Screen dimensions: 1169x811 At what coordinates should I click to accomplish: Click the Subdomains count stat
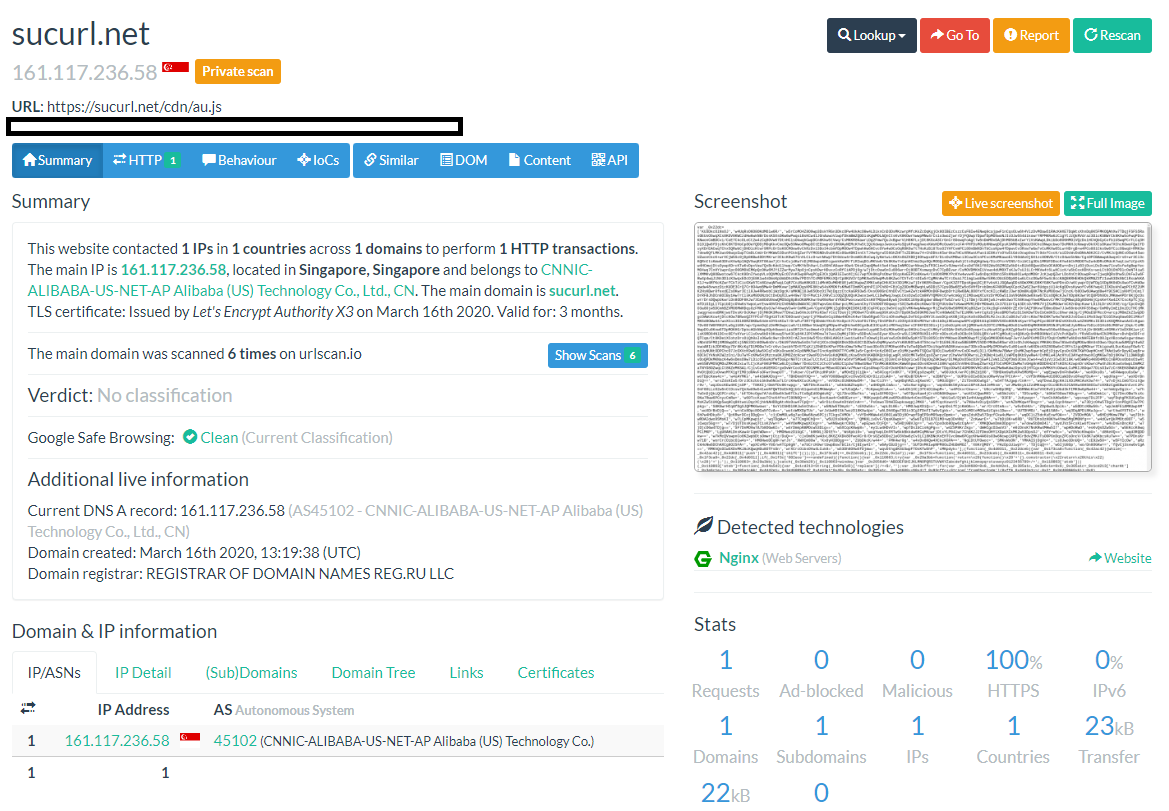click(821, 739)
